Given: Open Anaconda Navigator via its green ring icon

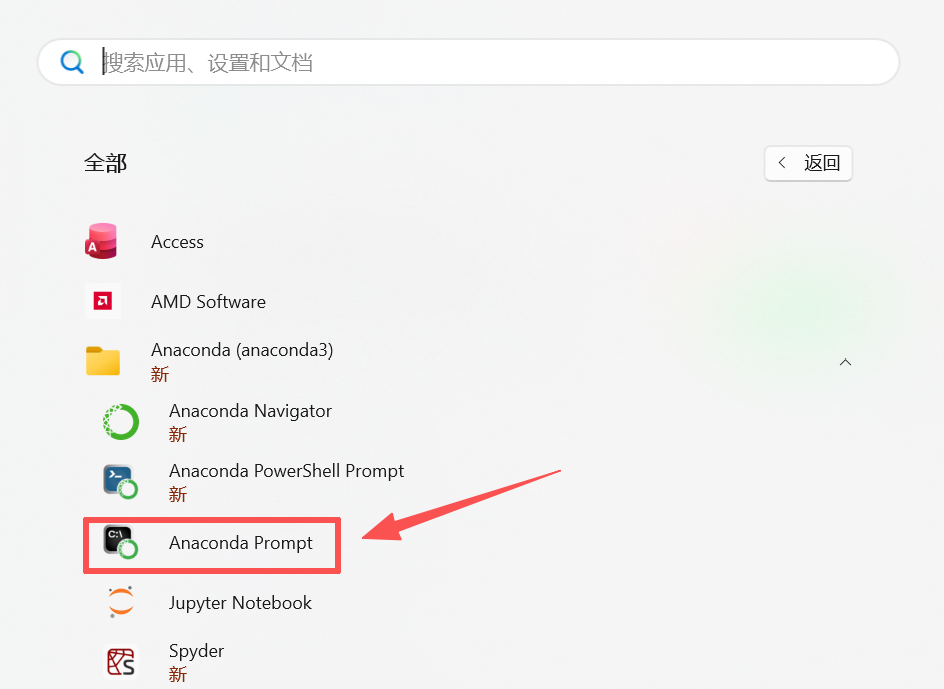Looking at the screenshot, I should 120,422.
